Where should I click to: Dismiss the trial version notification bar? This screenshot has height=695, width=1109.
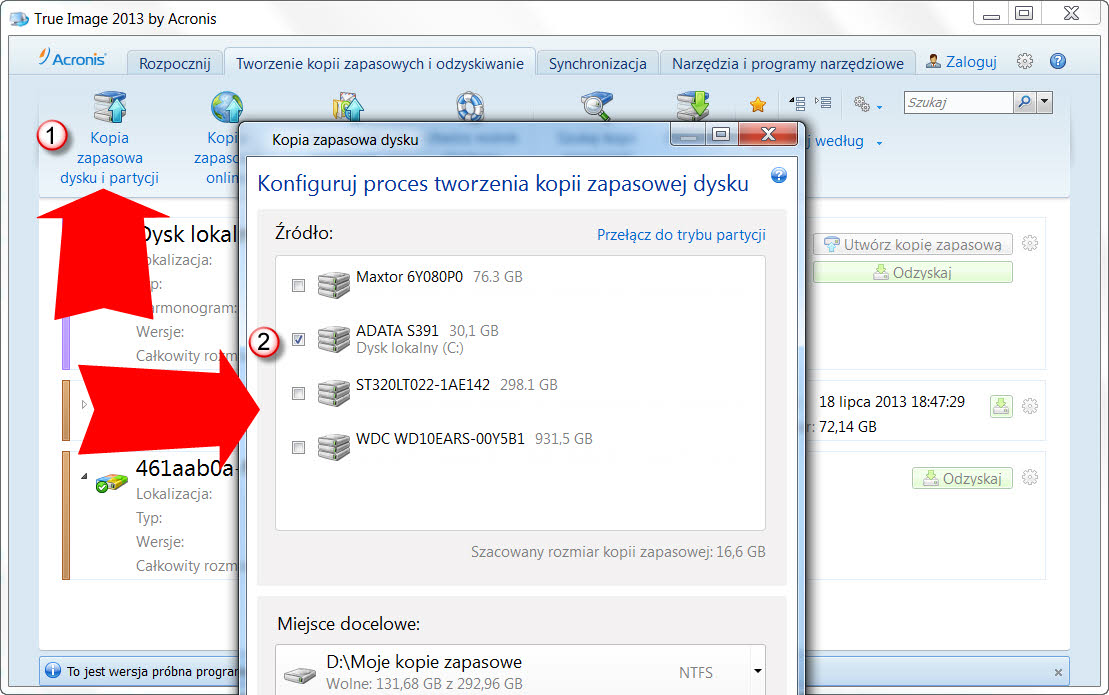(x=1058, y=672)
